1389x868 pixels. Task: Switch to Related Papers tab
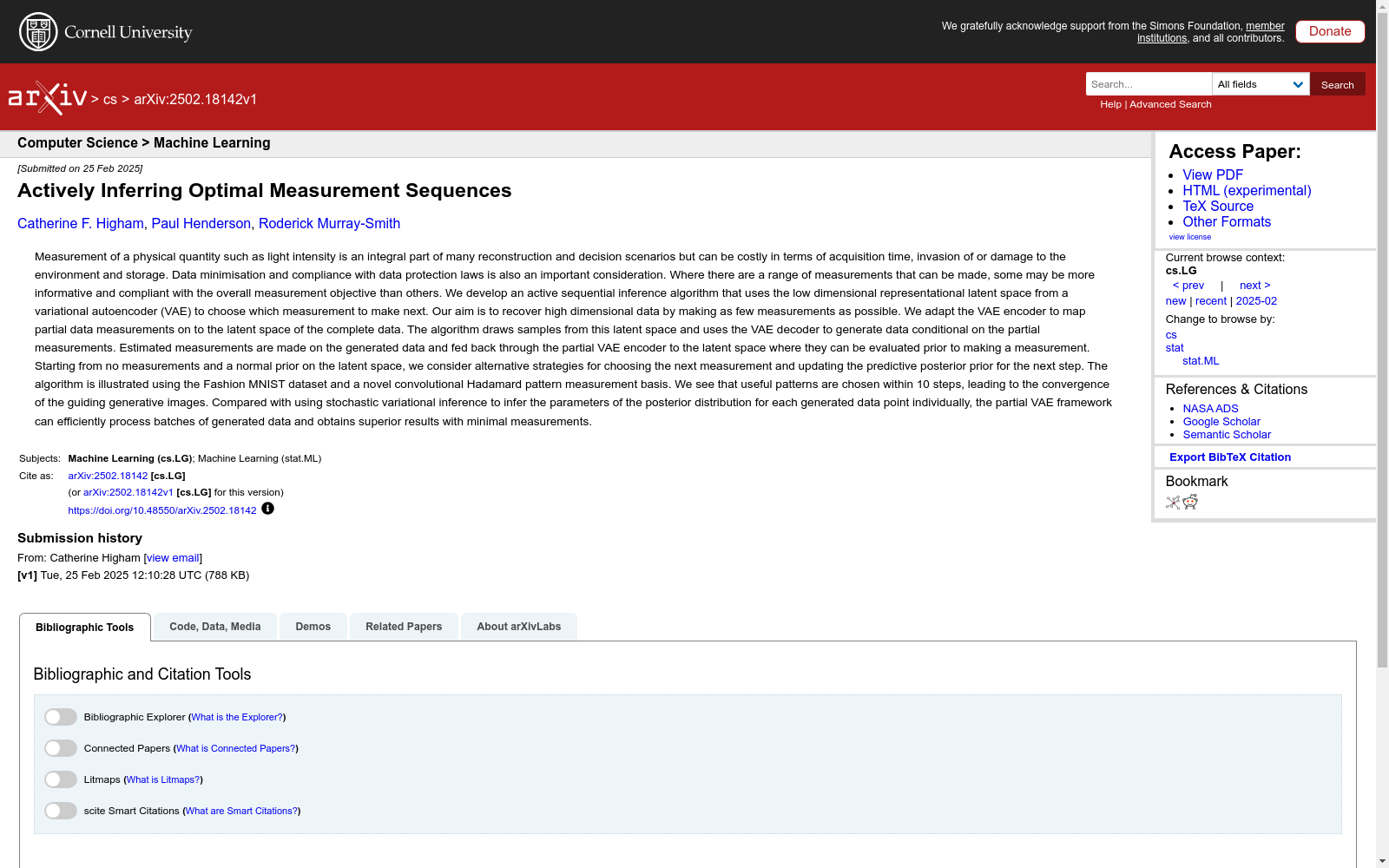(404, 627)
